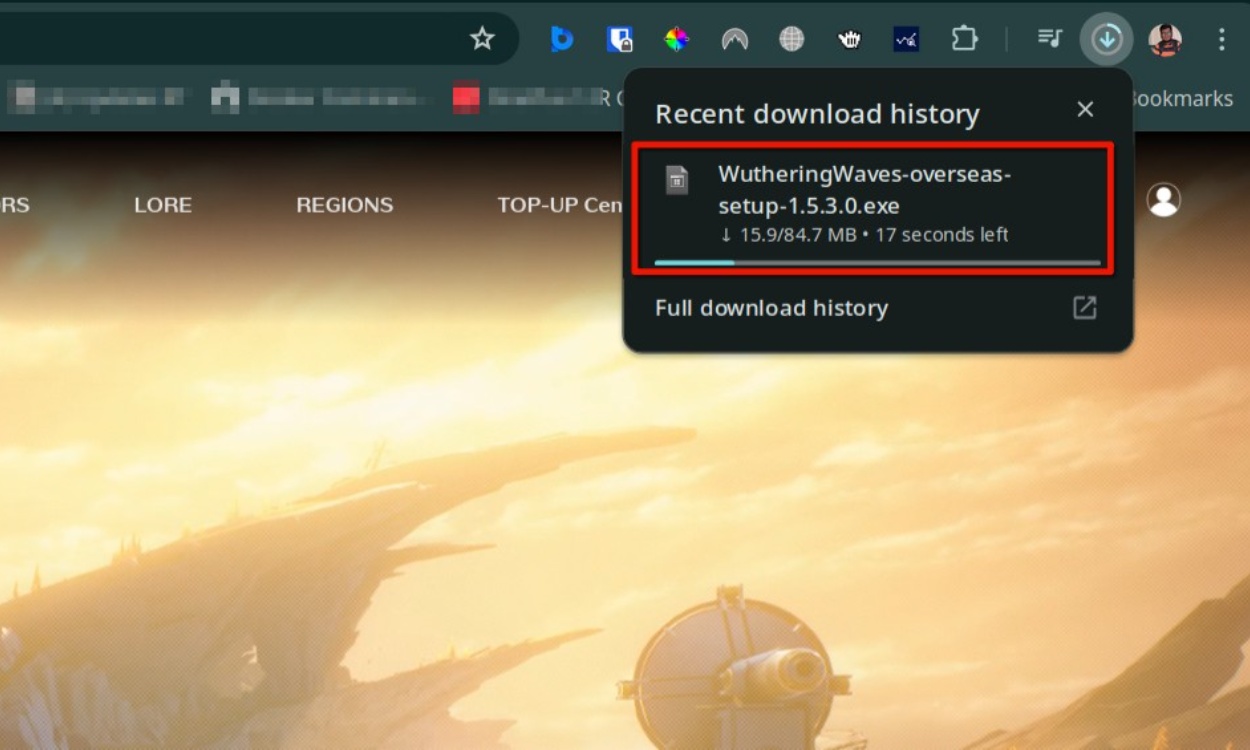Open the media controls music icon
Screen dimensions: 1250x750
click(1049, 39)
